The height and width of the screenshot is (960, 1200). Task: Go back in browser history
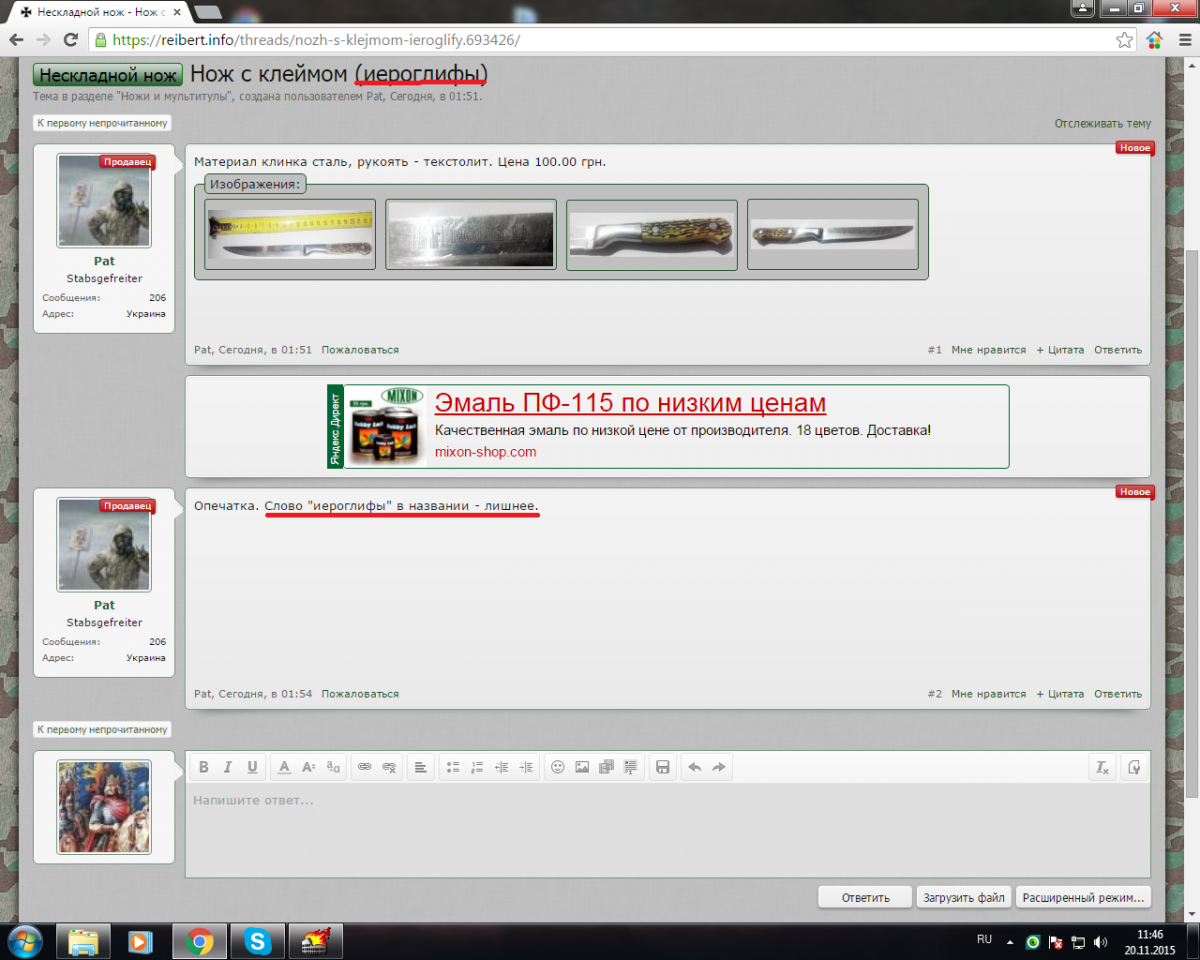point(17,40)
